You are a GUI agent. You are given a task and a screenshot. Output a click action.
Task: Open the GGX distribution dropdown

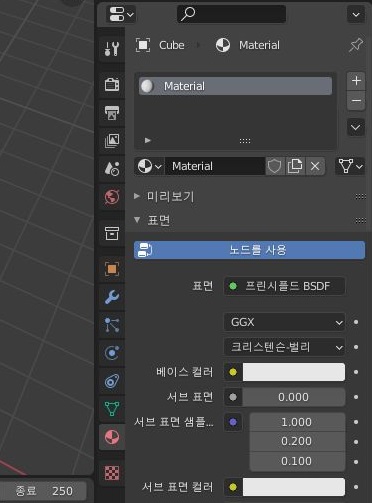coord(284,322)
